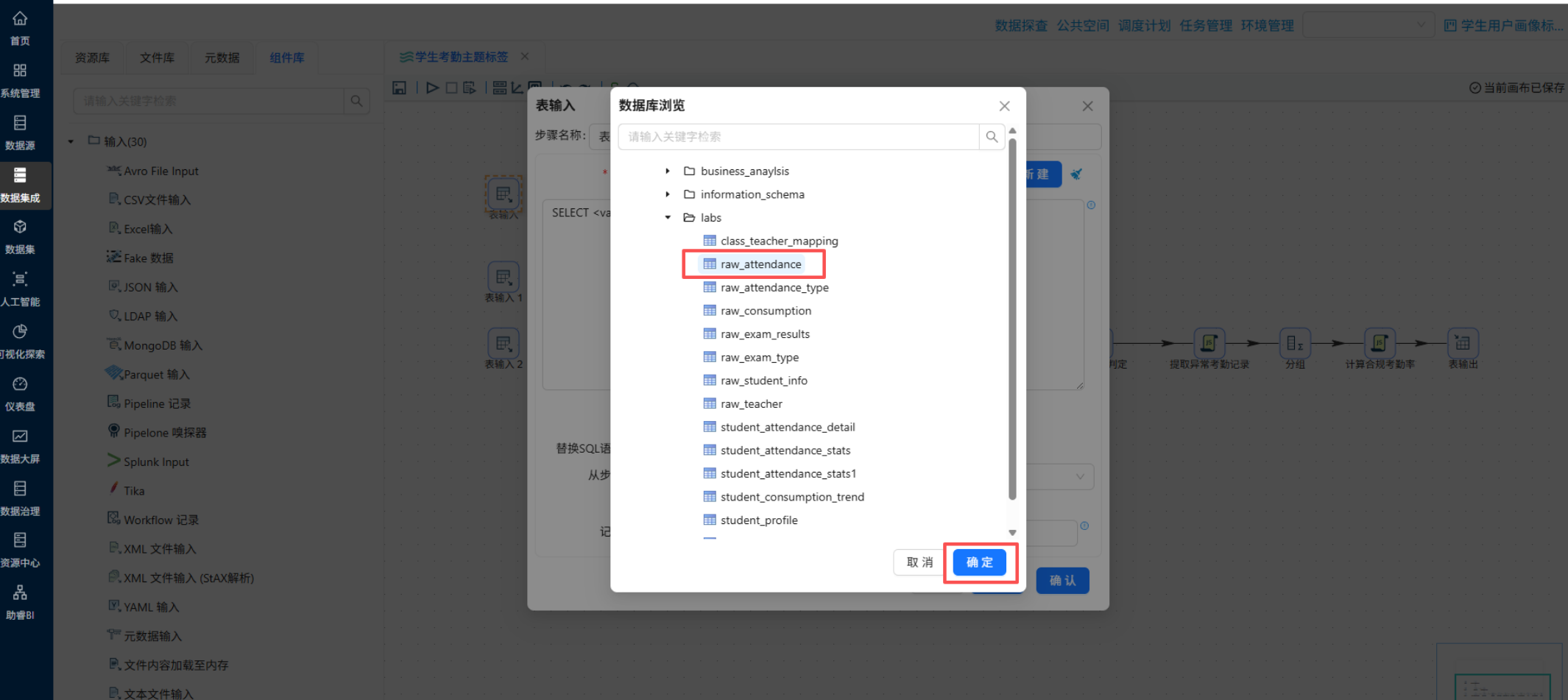Open 环境管理 in top menu
Screen dimensions: 1568x700
1267,26
